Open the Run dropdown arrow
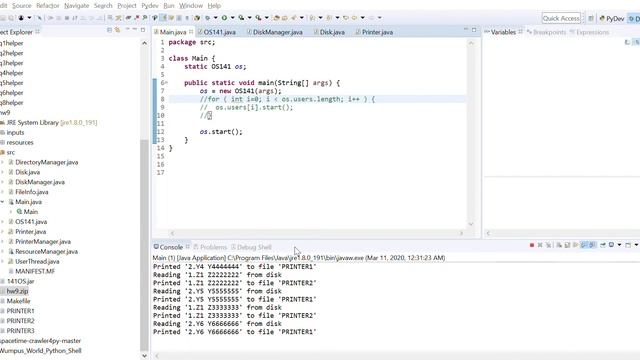The width and height of the screenshot is (640, 360). [232, 18]
